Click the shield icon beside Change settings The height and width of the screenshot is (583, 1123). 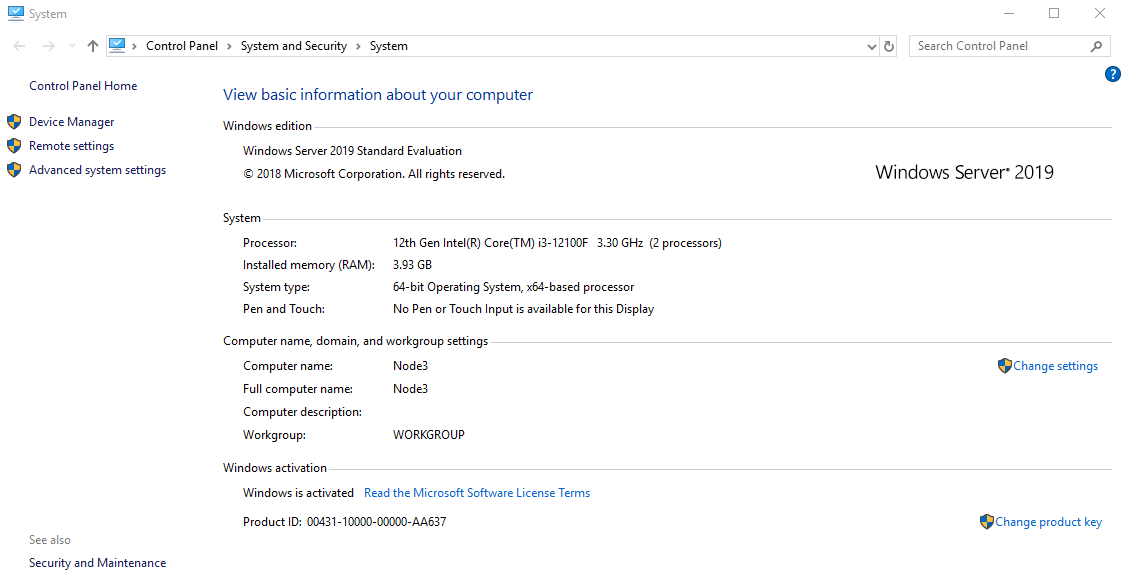[1005, 365]
